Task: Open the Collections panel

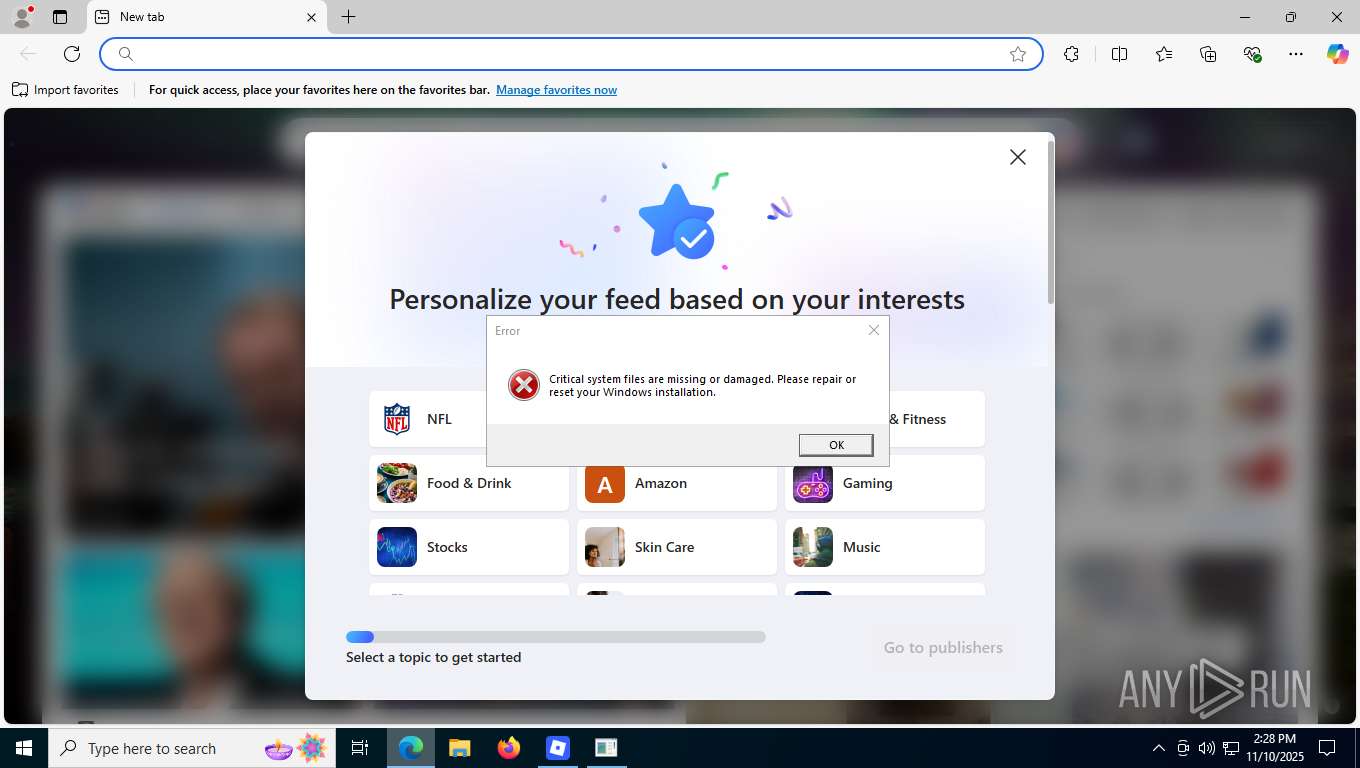Action: click(x=1208, y=54)
